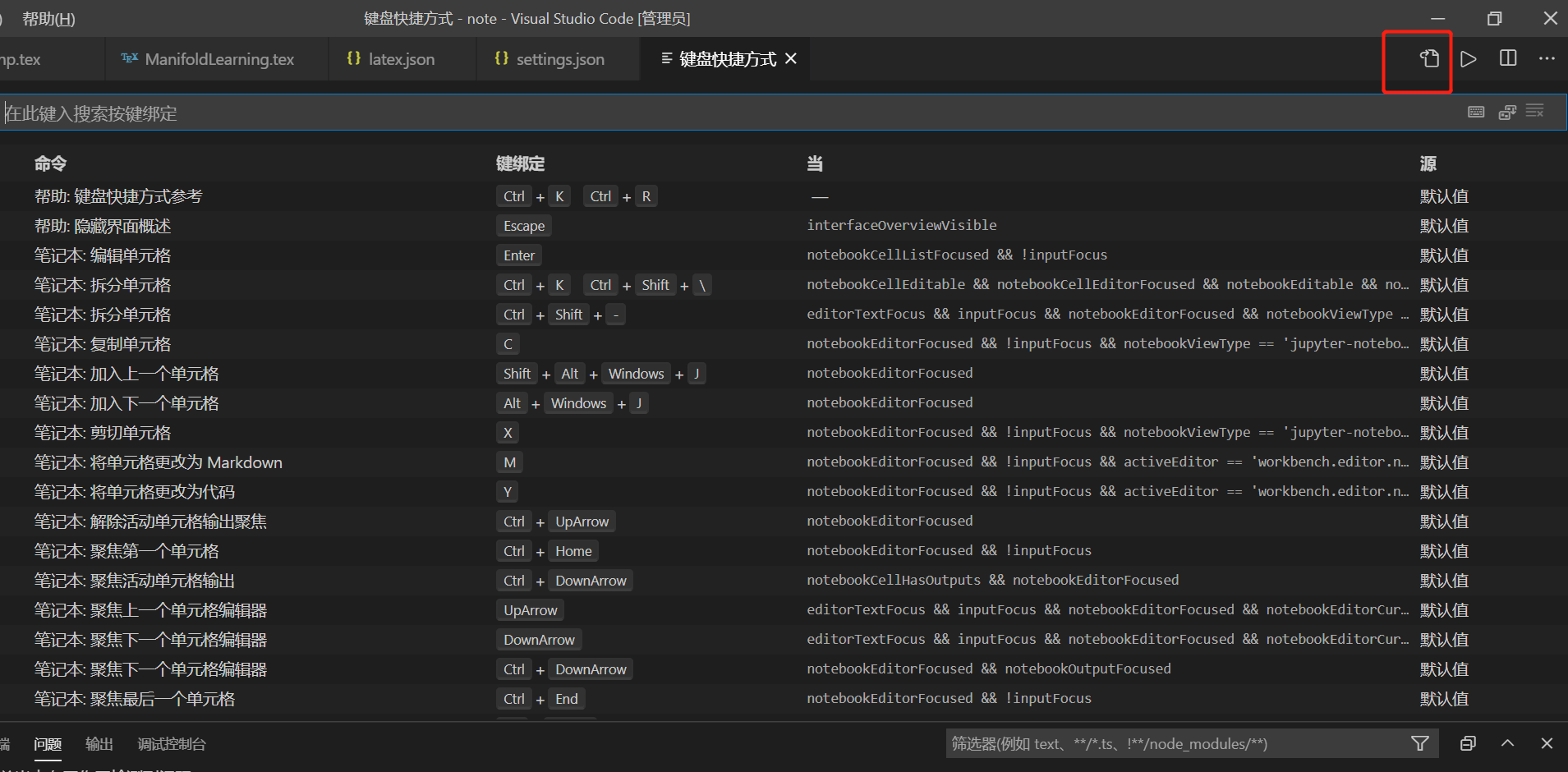Maximize panel with up chevron
This screenshot has width=1568, height=772.
[1507, 743]
